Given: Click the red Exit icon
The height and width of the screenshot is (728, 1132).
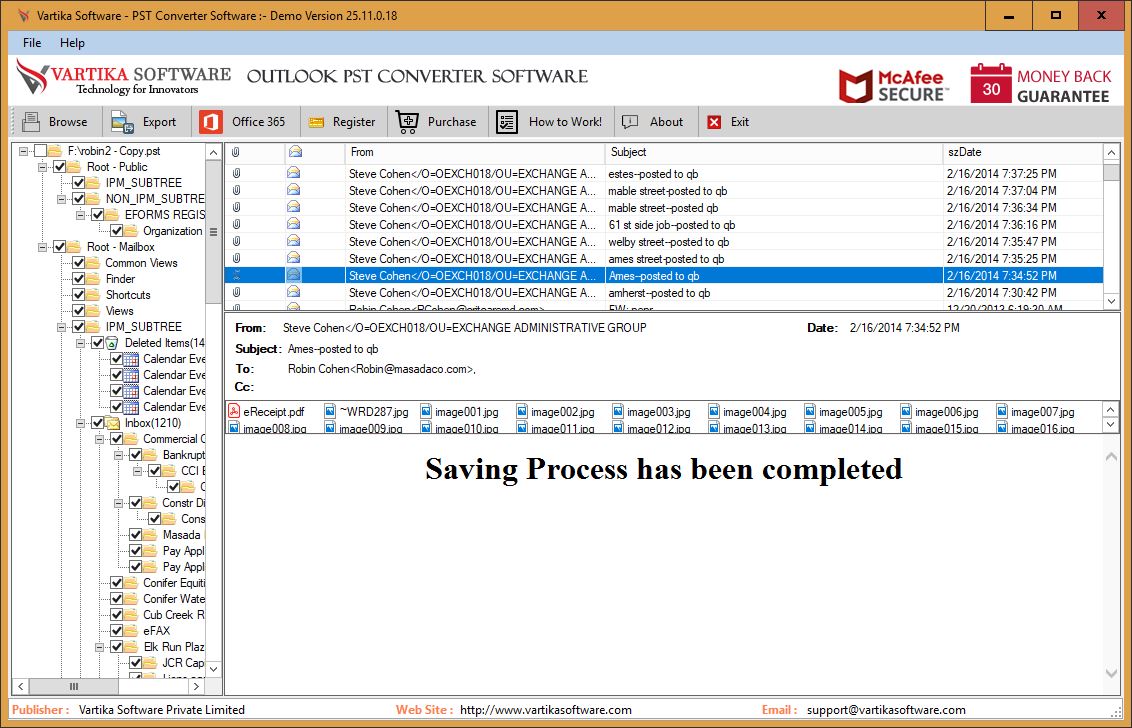Looking at the screenshot, I should click(714, 122).
